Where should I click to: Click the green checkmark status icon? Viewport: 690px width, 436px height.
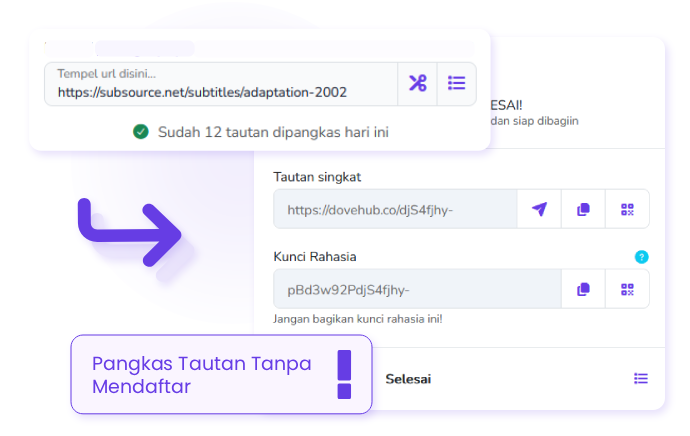(x=141, y=132)
